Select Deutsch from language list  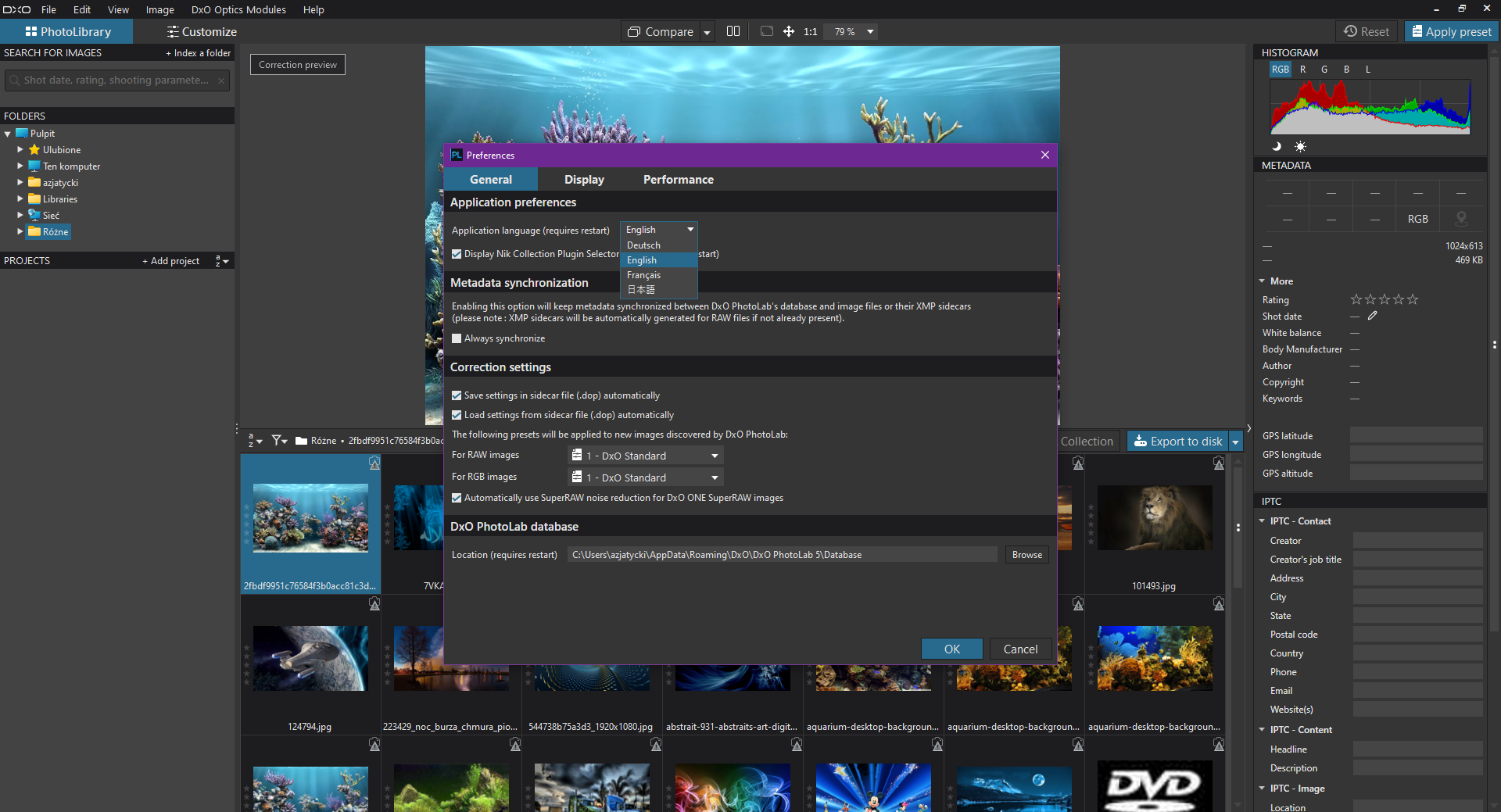[659, 245]
